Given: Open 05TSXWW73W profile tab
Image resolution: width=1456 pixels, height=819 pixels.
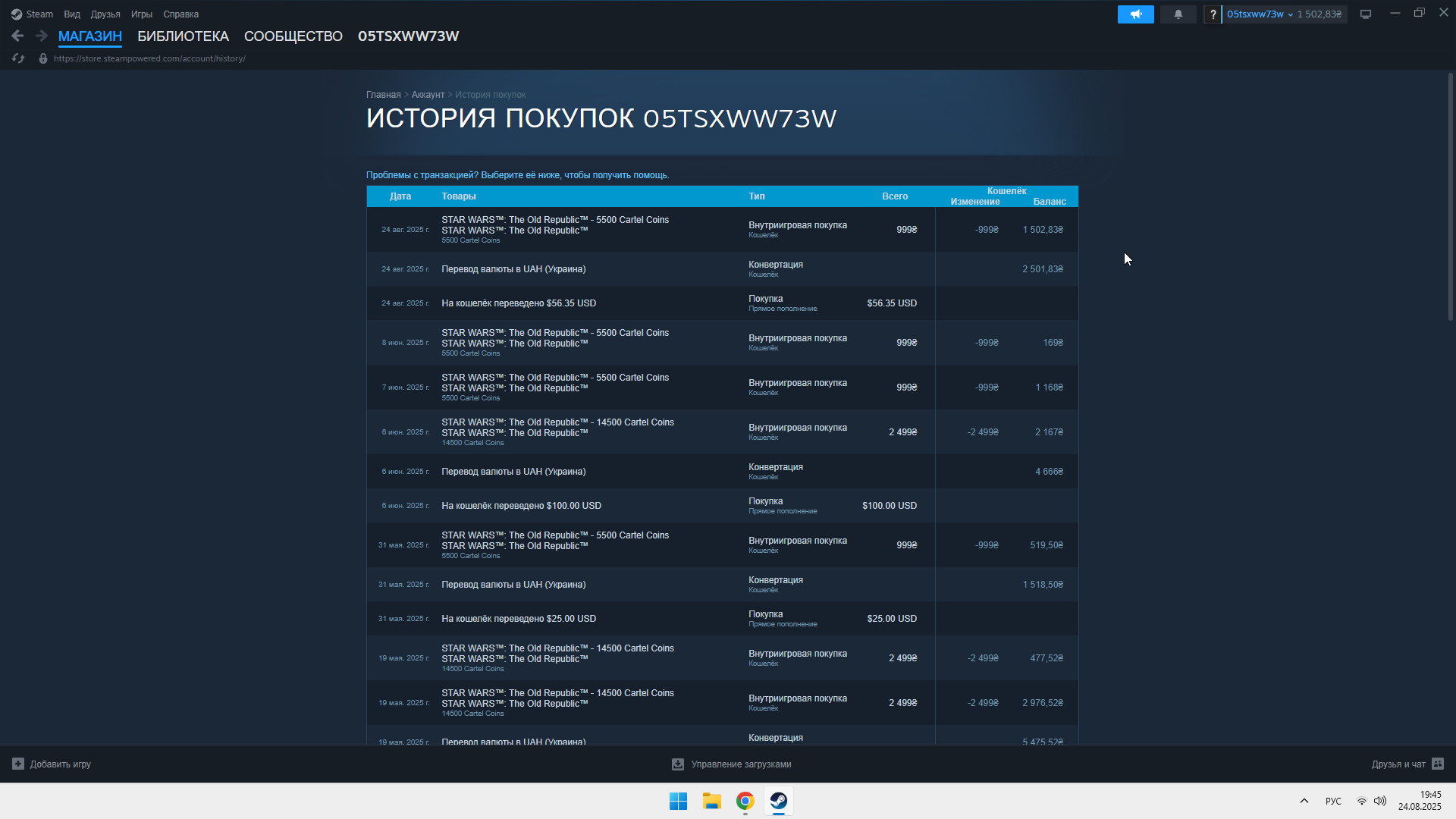Looking at the screenshot, I should 408,36.
